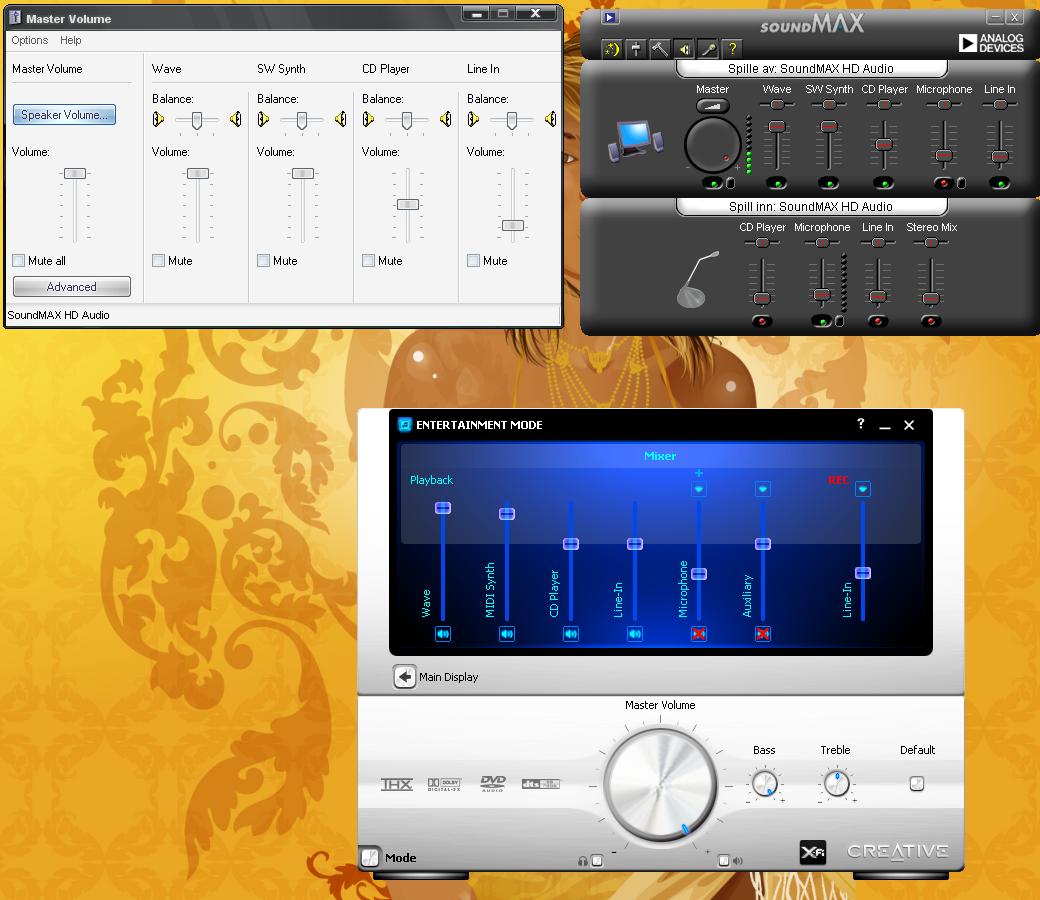Click 'Spille av: SoundMAX HD Audio' device label
This screenshot has width=1040, height=900.
(x=811, y=68)
